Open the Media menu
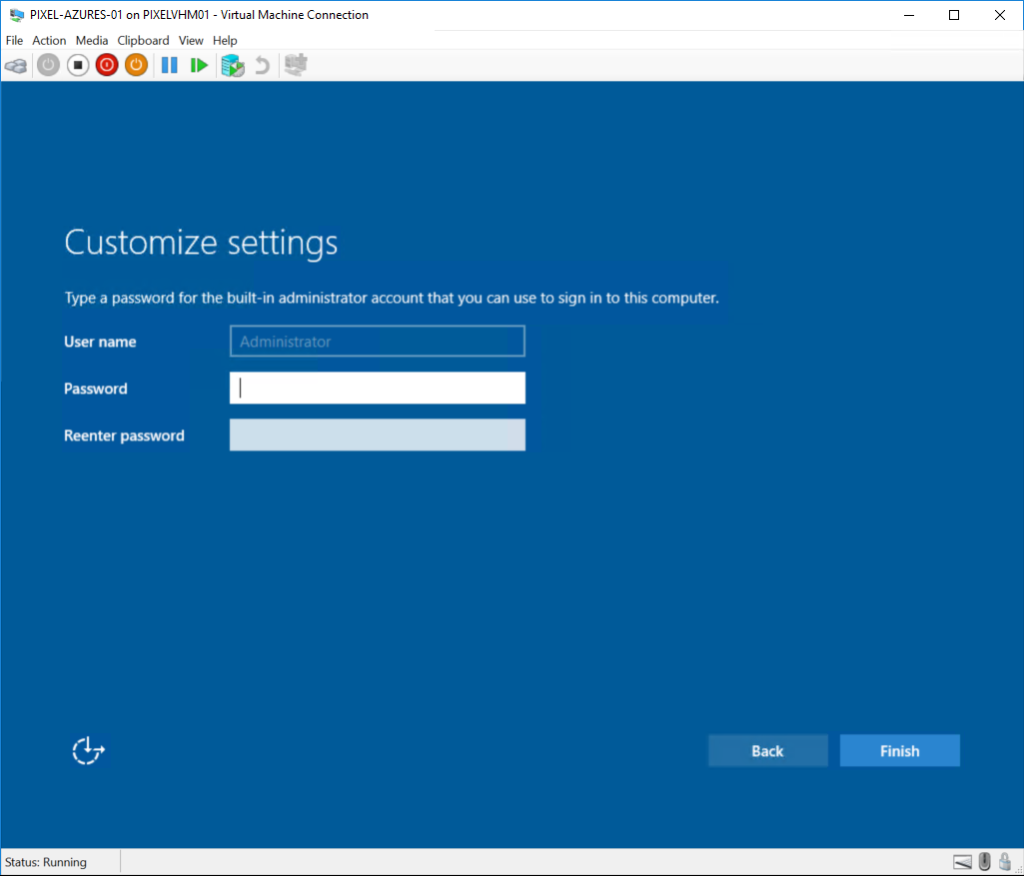The image size is (1024, 876). (91, 40)
